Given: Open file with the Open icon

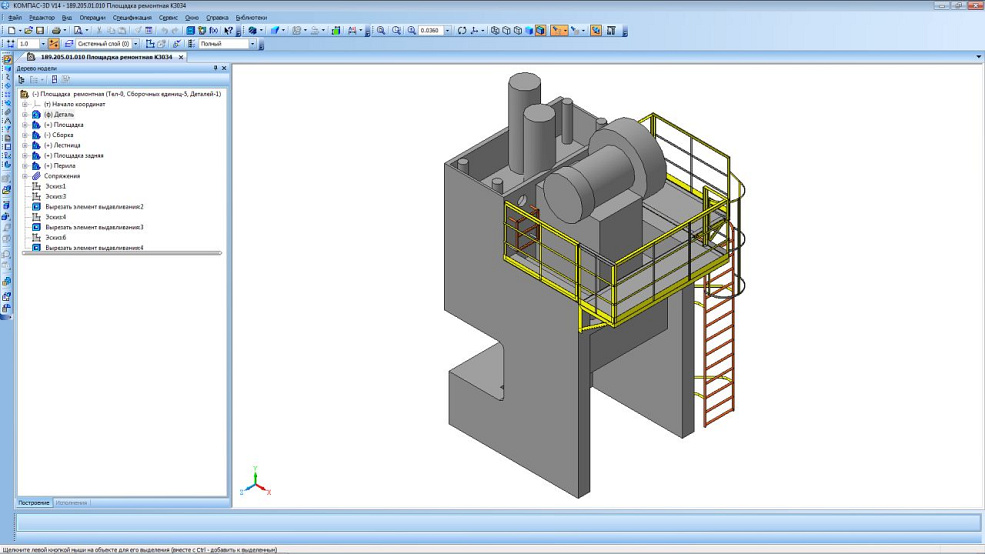Looking at the screenshot, I should tap(29, 31).
